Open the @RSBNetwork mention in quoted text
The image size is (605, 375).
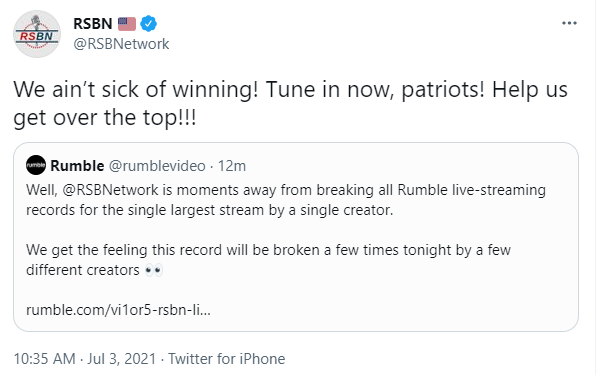click(110, 190)
